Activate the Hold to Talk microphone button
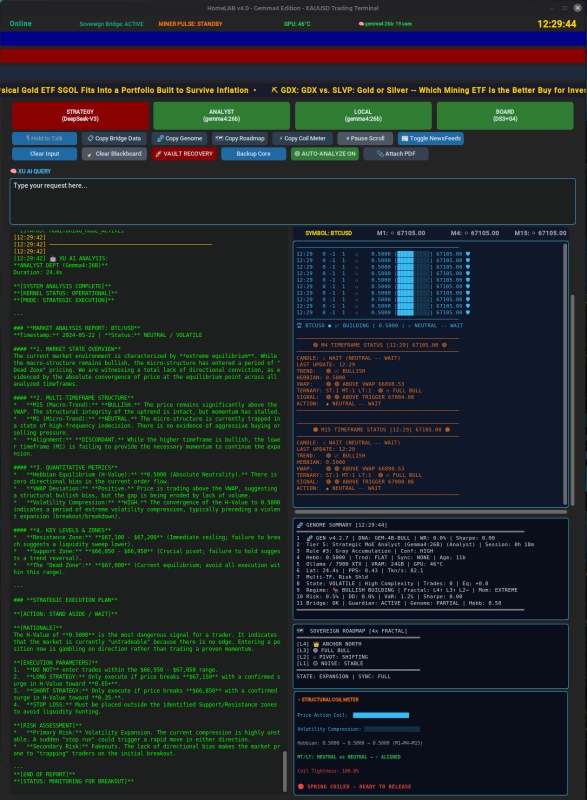The width and height of the screenshot is (587, 800). tap(44, 138)
